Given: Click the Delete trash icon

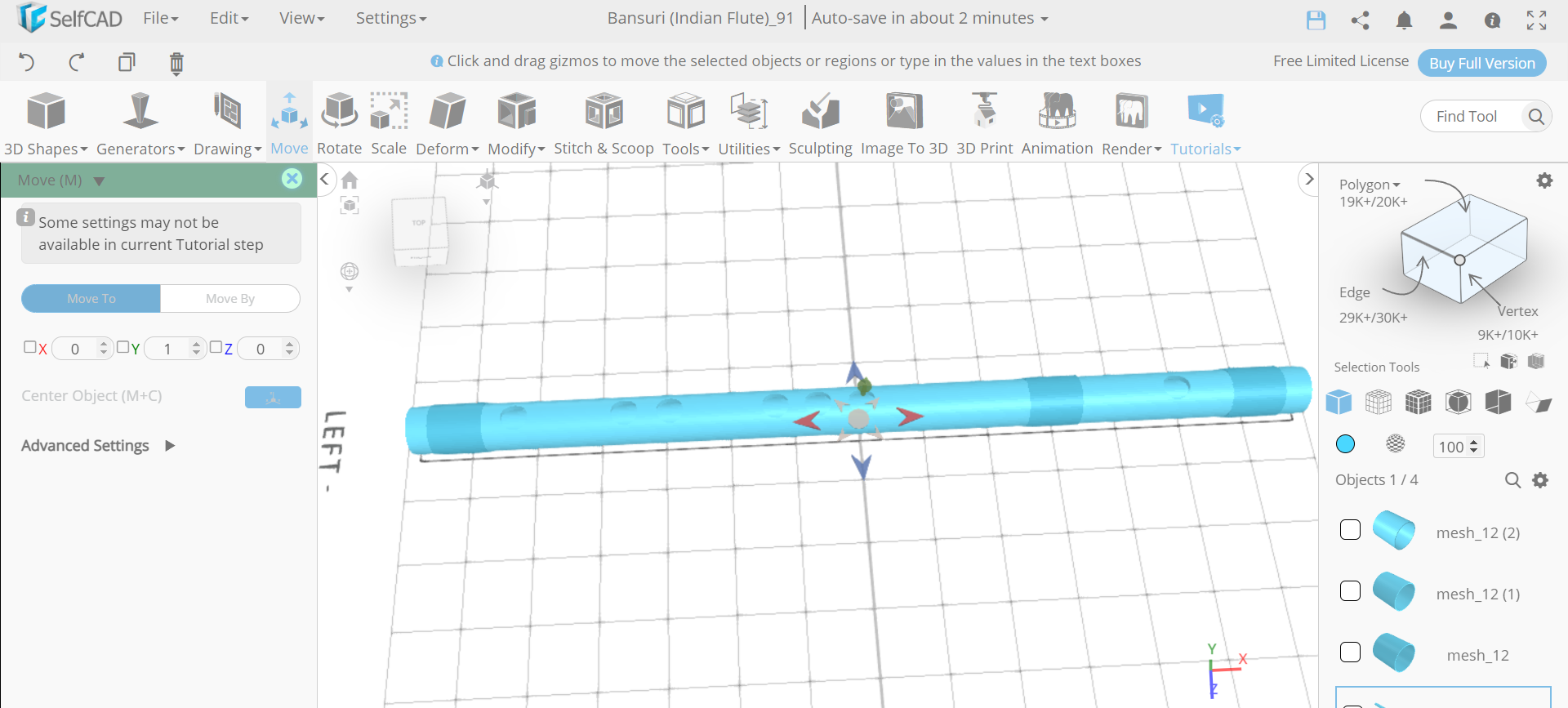Looking at the screenshot, I should click(176, 63).
